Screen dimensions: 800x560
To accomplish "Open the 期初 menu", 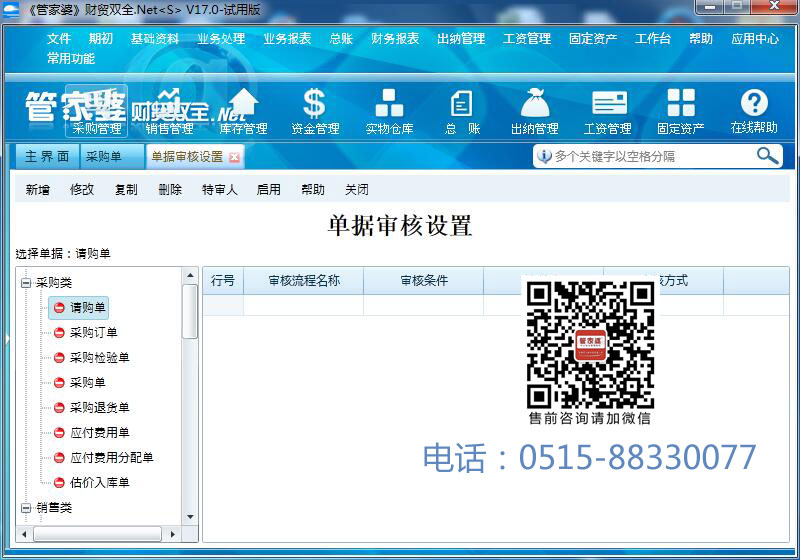I will 101,39.
